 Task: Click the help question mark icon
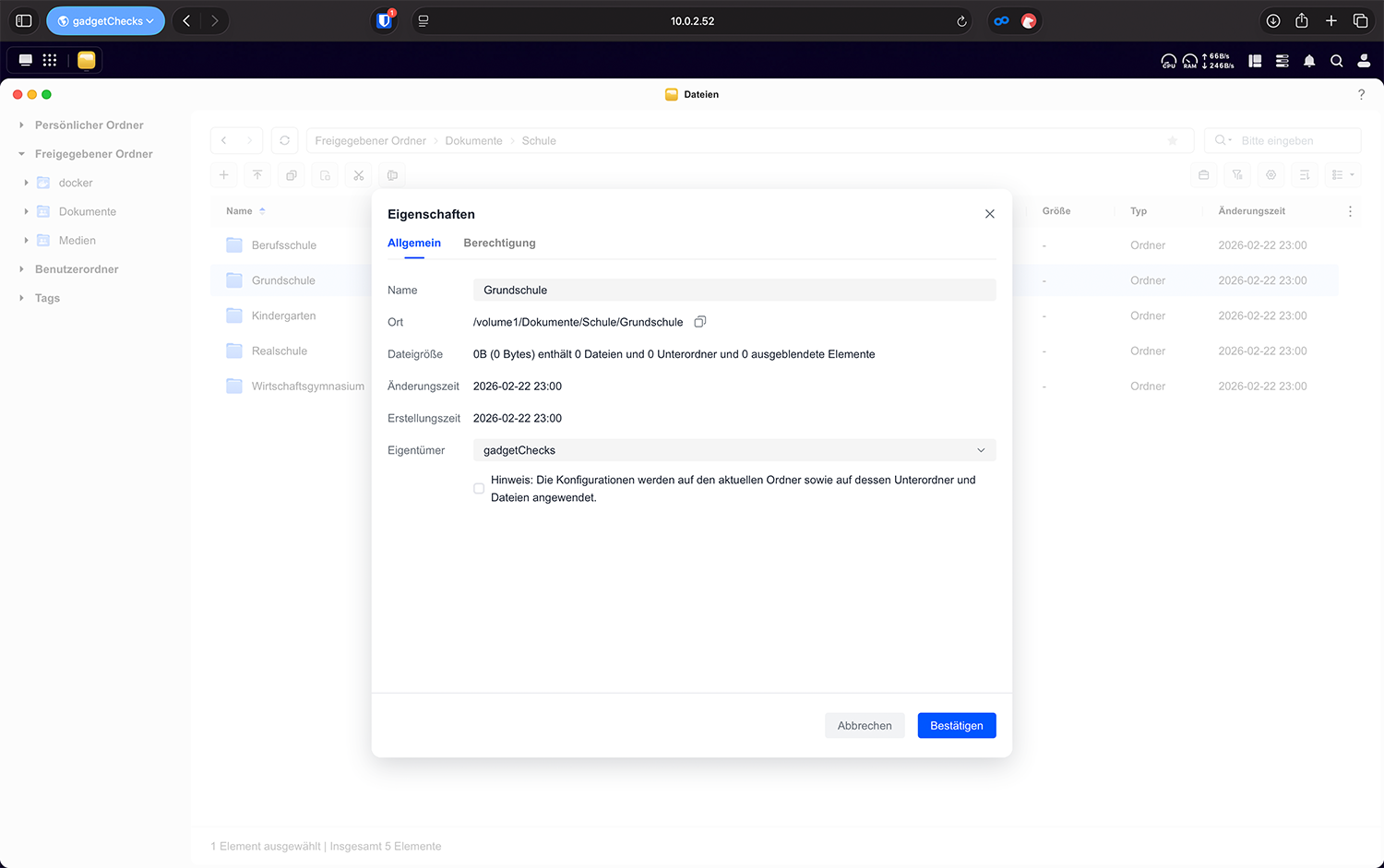tap(1361, 94)
